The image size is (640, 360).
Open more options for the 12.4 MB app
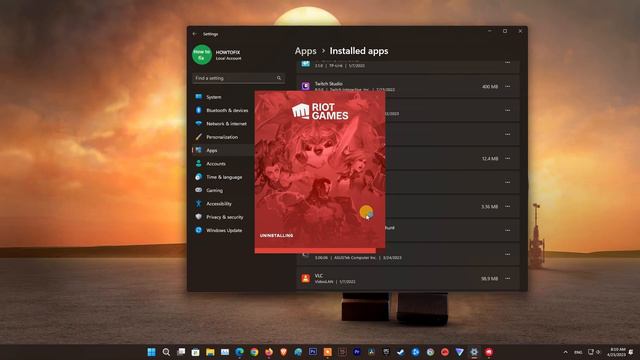tap(507, 158)
